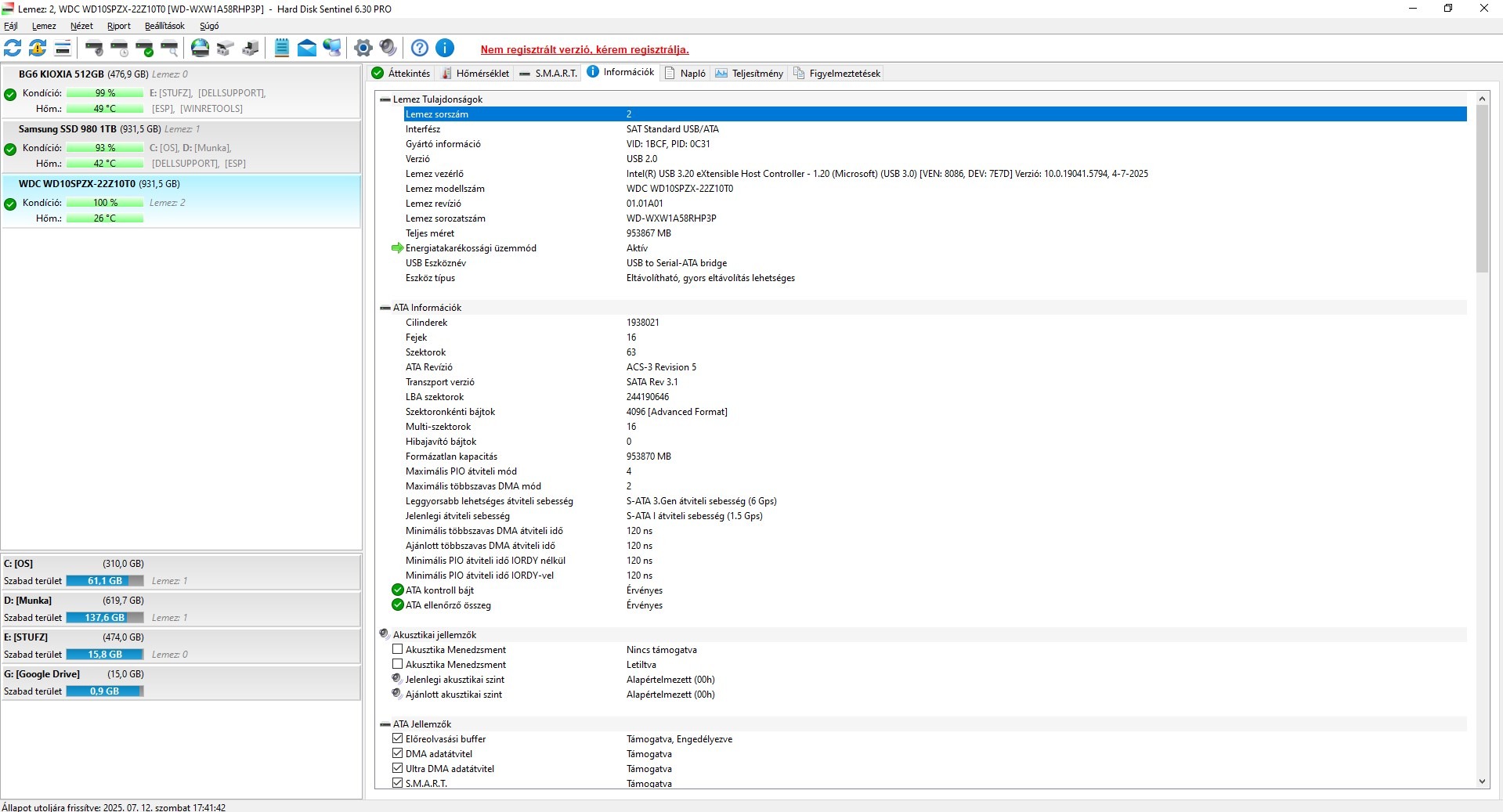Screen dimensions: 1503x812
Task: Open help with the question mark icon
Action: tap(420, 48)
